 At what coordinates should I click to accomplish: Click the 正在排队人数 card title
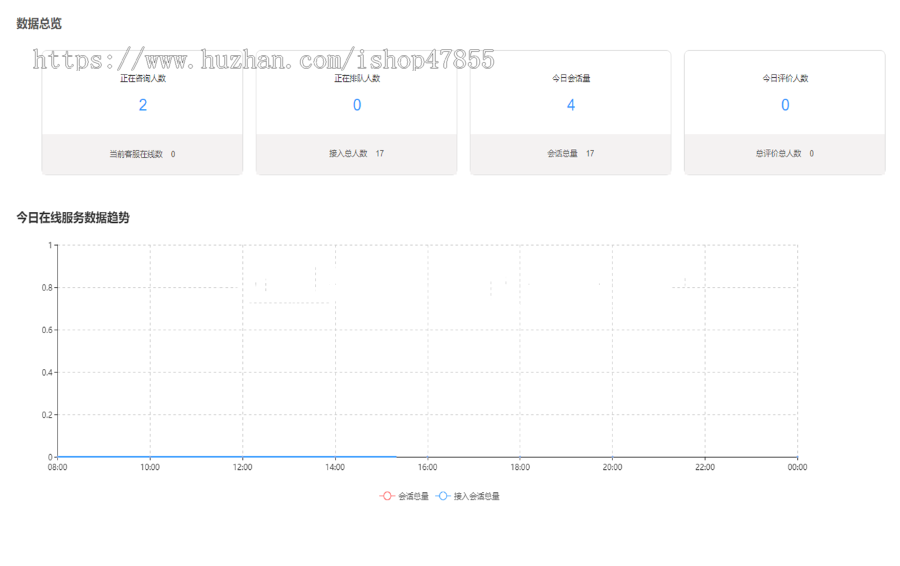357,78
